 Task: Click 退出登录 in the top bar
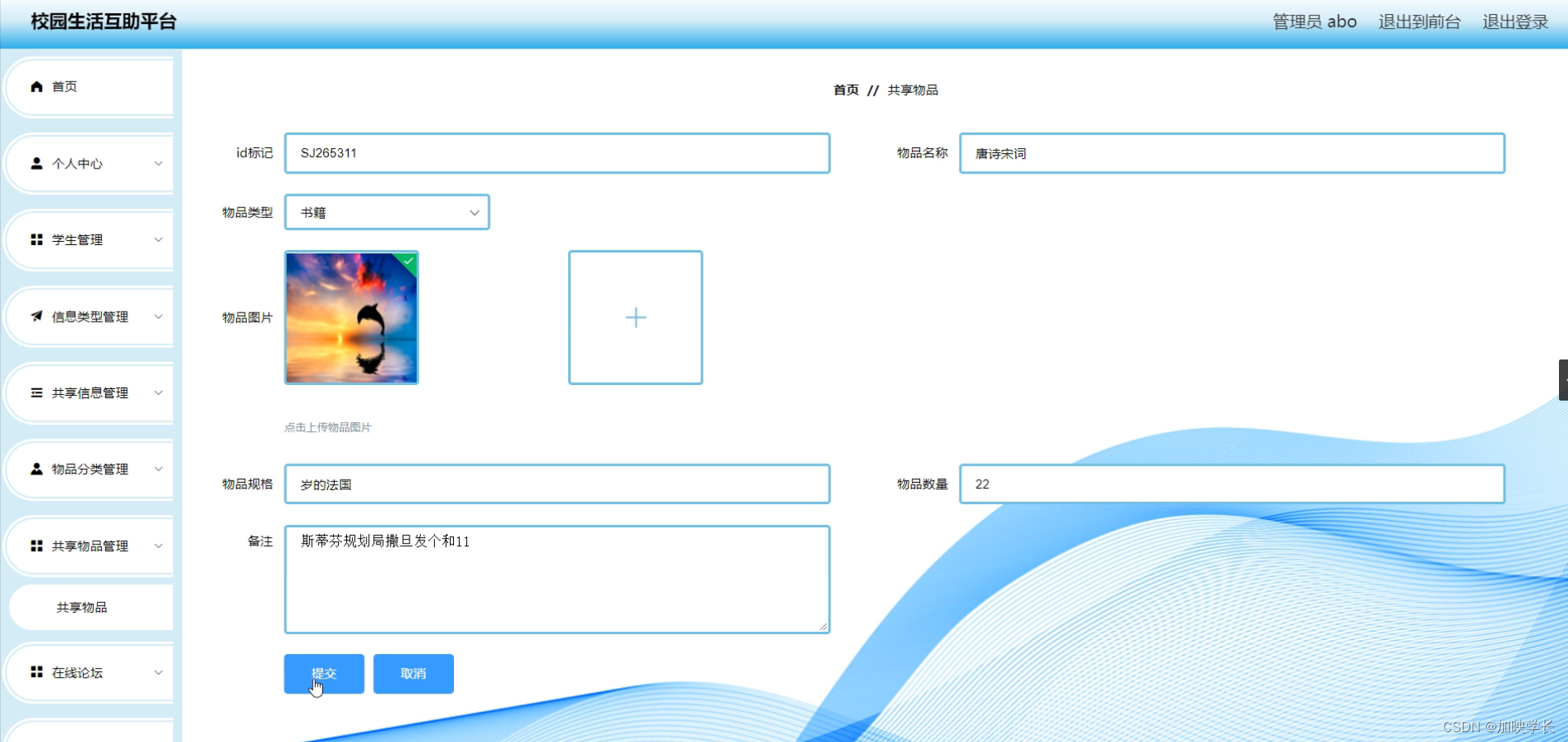pos(1514,22)
